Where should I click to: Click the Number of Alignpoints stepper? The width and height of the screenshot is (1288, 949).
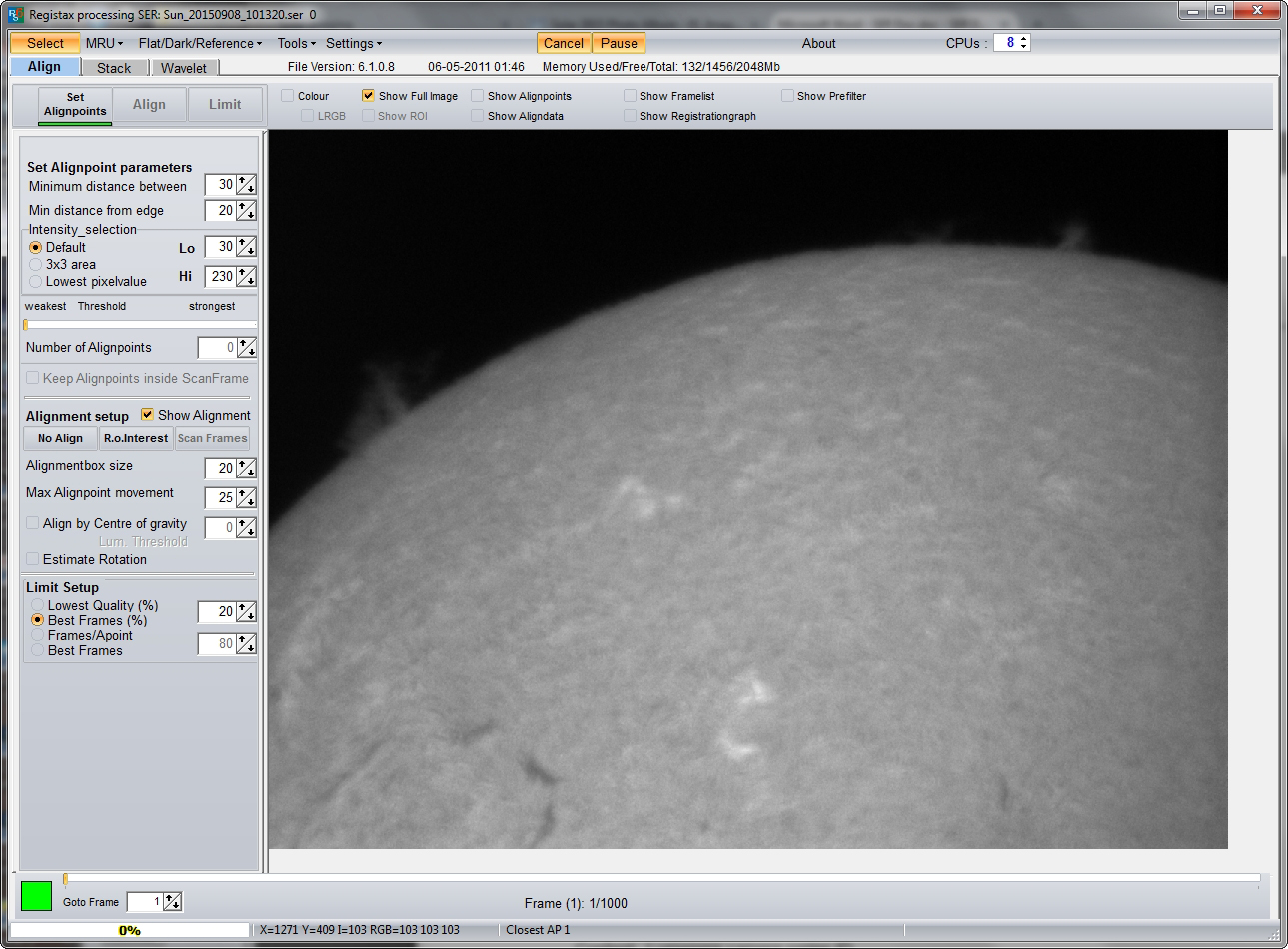(246, 348)
